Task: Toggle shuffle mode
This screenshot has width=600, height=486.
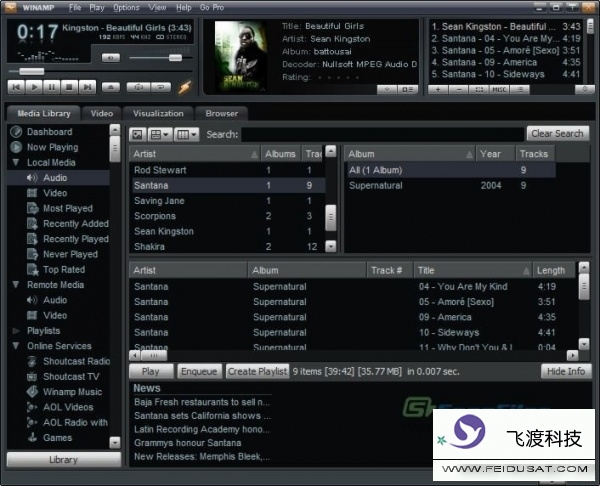Action: 139,87
